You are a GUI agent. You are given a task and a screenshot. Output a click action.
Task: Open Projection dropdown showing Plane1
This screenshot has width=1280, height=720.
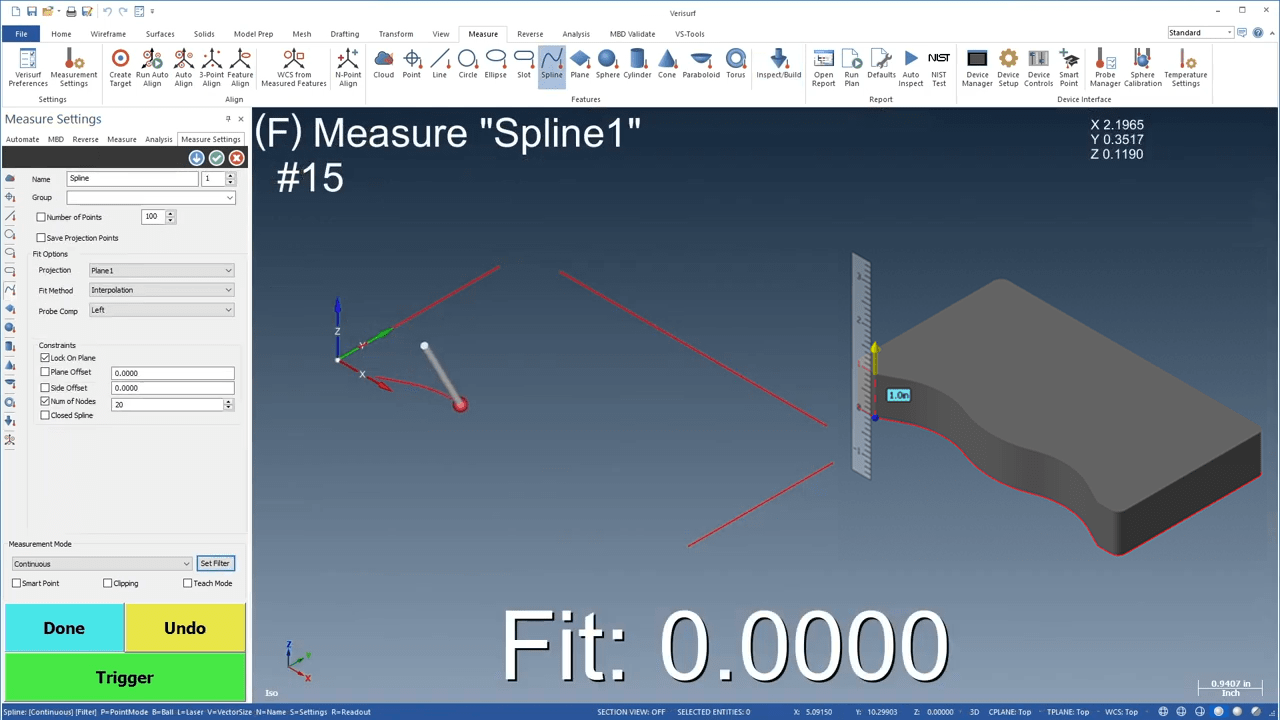[161, 270]
